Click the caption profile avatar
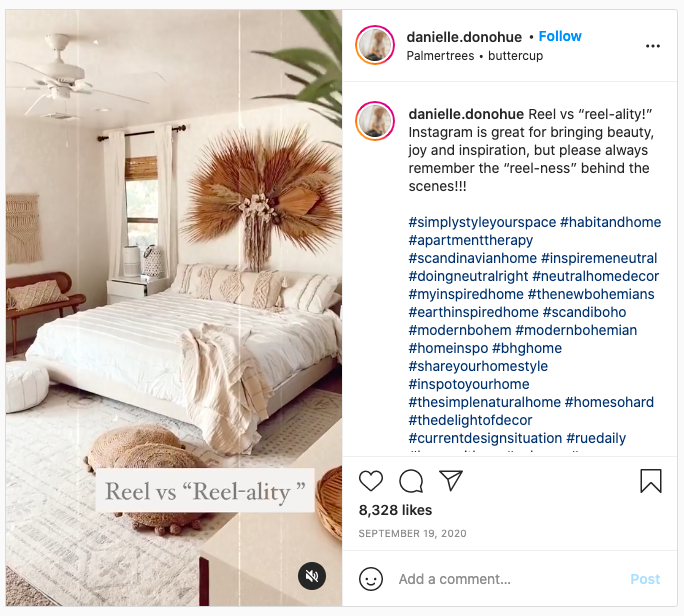 click(375, 121)
